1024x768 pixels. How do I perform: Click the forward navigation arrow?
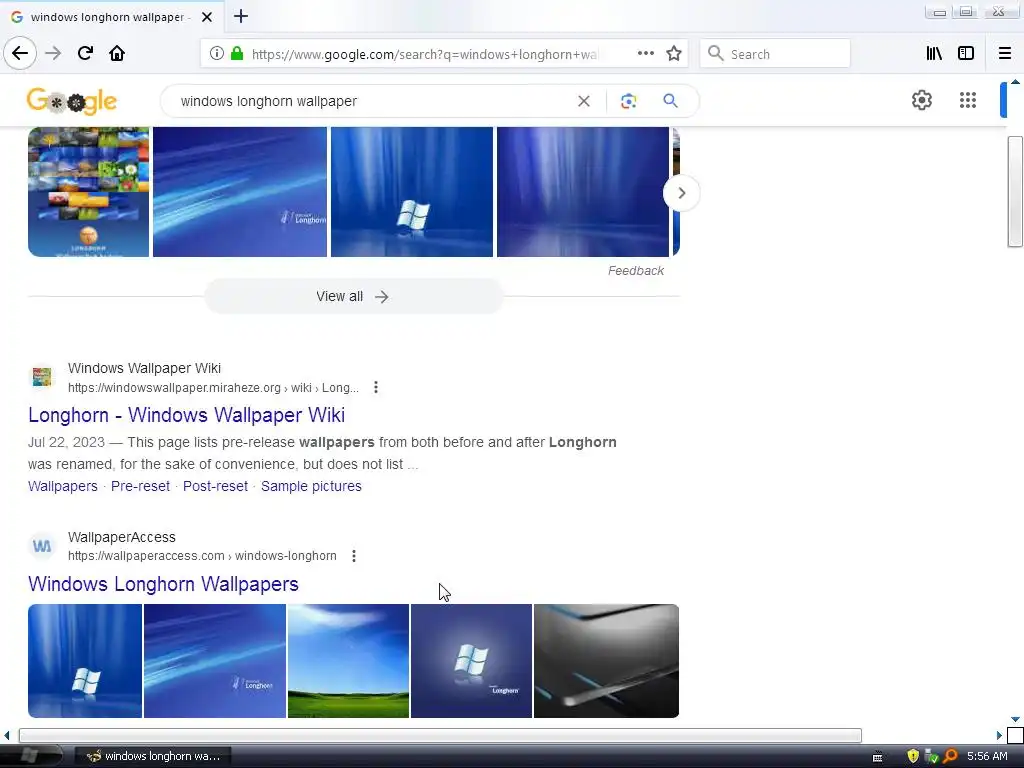point(53,53)
